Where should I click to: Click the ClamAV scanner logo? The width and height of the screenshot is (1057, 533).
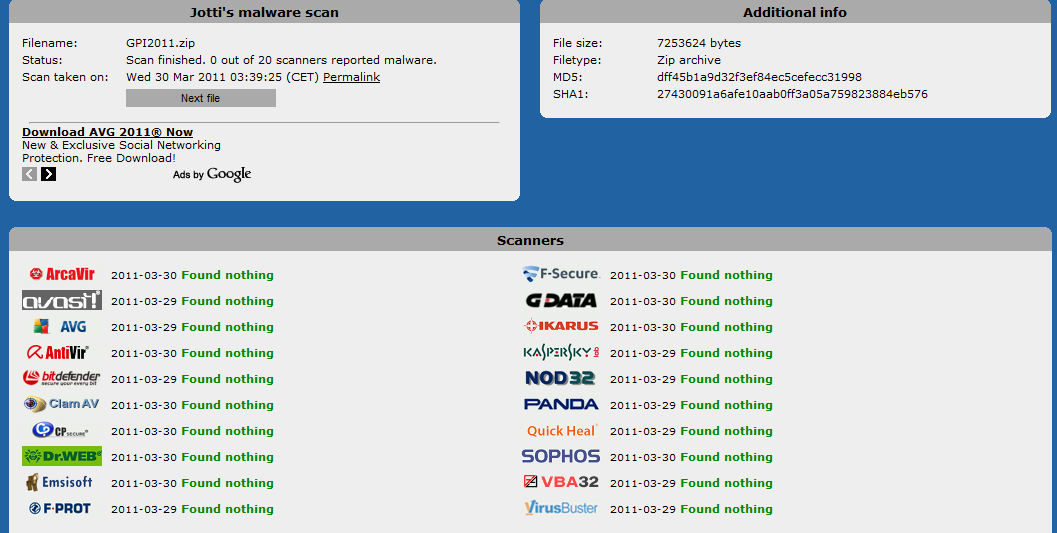tap(62, 404)
